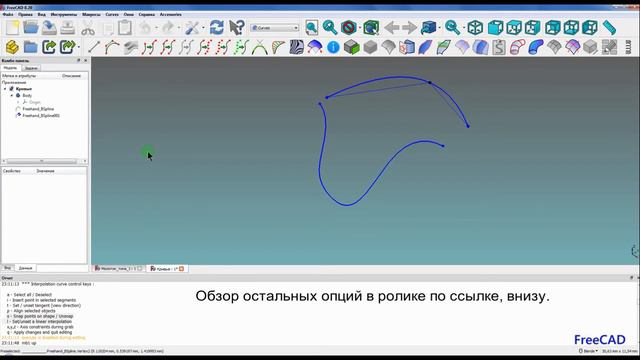The width and height of the screenshot is (640, 360).
Task: Open the Curves menu
Action: coord(112,14)
